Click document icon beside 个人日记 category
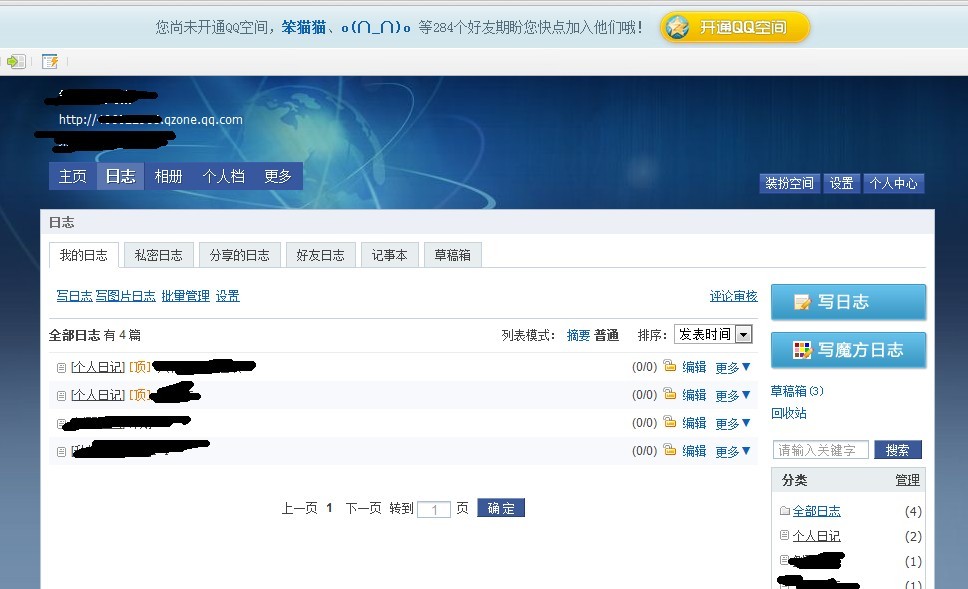The height and width of the screenshot is (589, 968). [785, 535]
